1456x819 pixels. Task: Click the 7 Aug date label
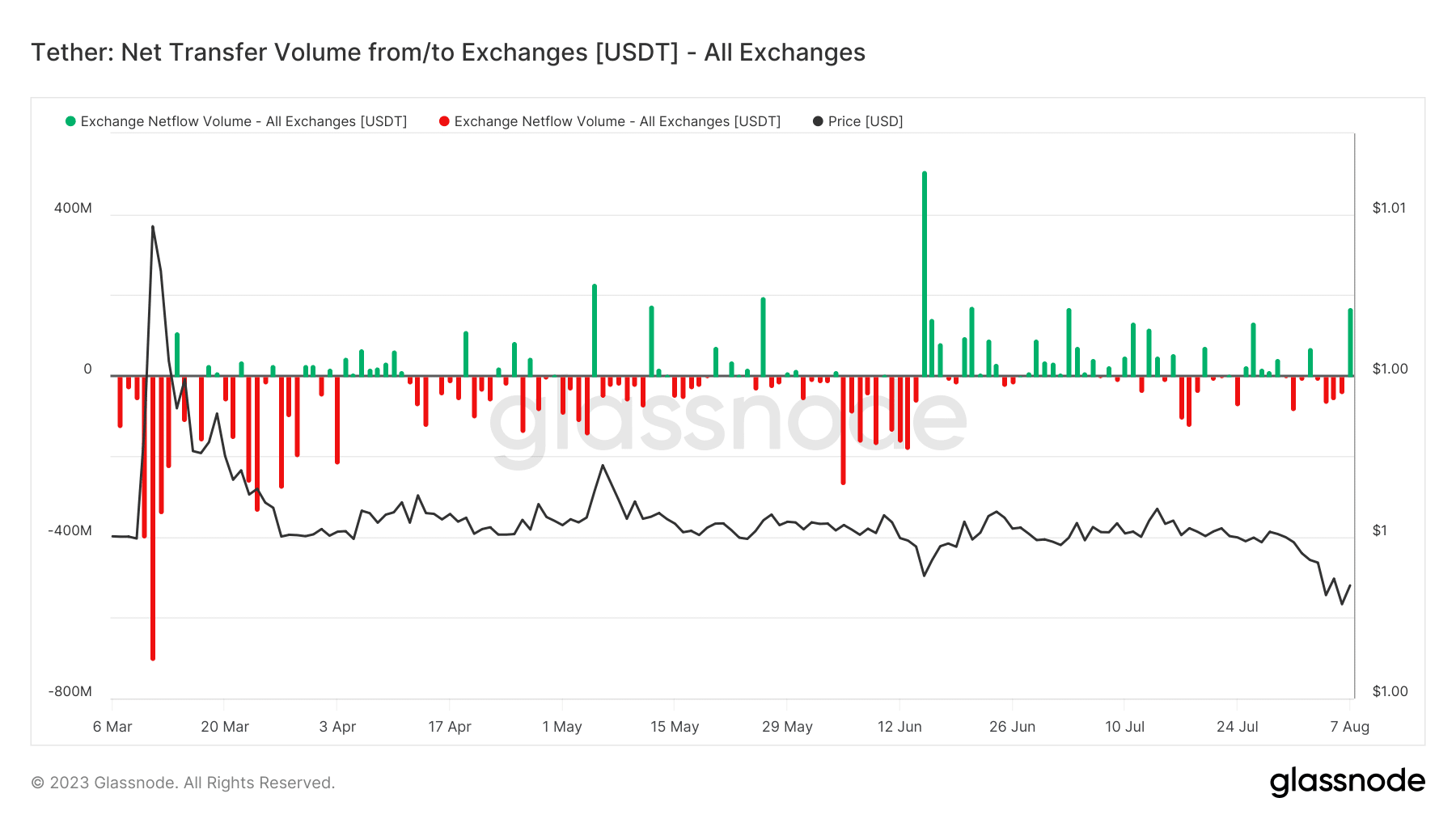1349,727
